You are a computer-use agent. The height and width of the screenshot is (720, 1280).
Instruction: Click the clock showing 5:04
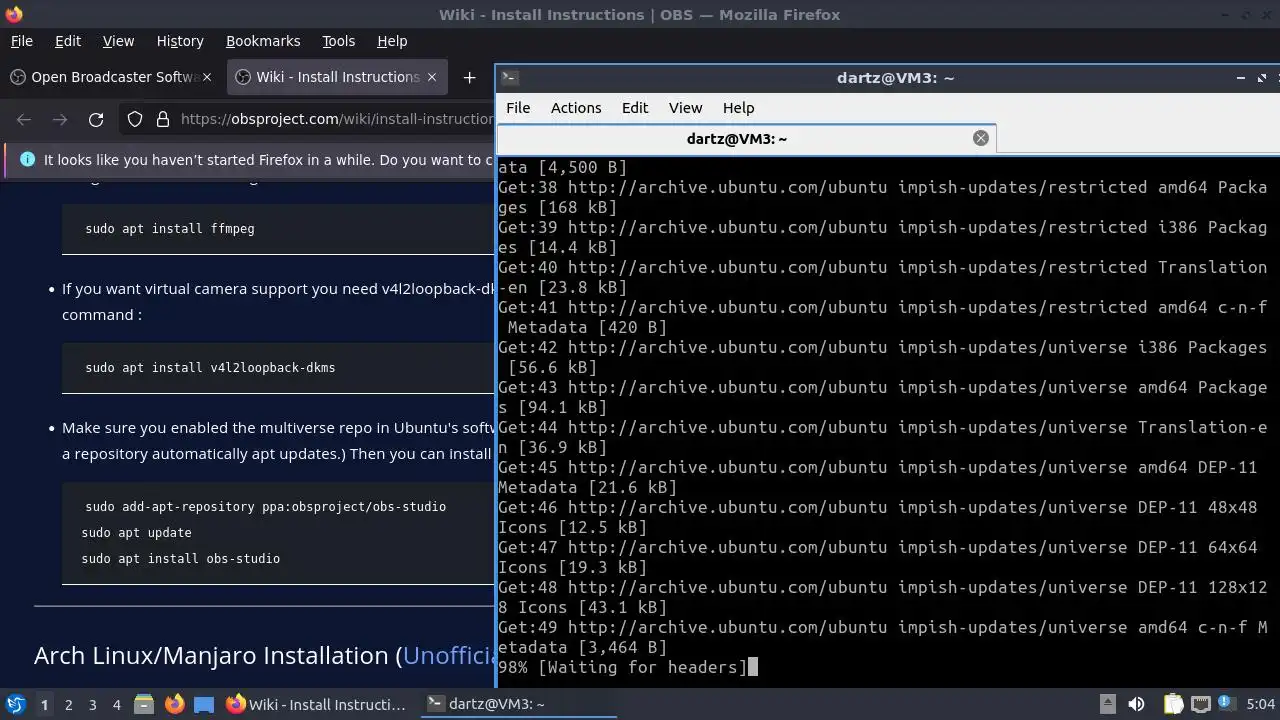1261,704
